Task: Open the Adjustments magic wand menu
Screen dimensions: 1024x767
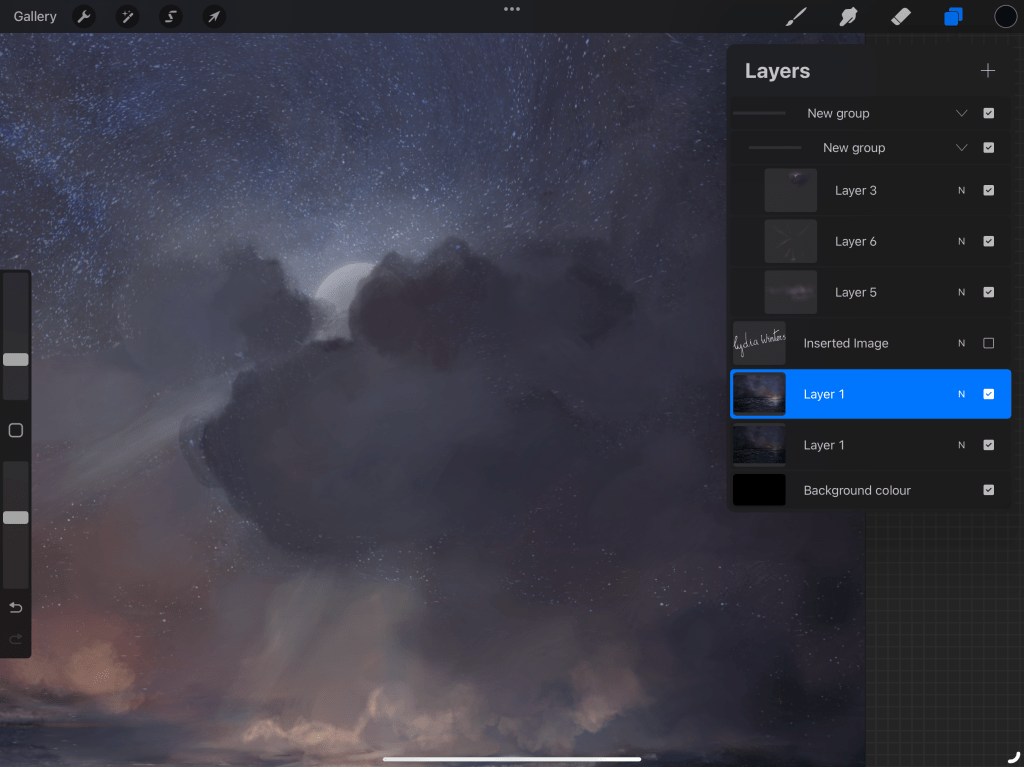Action: tap(127, 17)
